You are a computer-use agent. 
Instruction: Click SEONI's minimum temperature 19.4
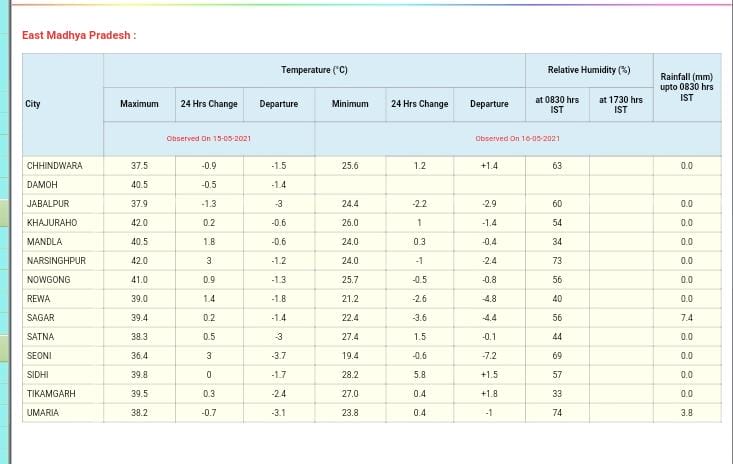tap(350, 356)
